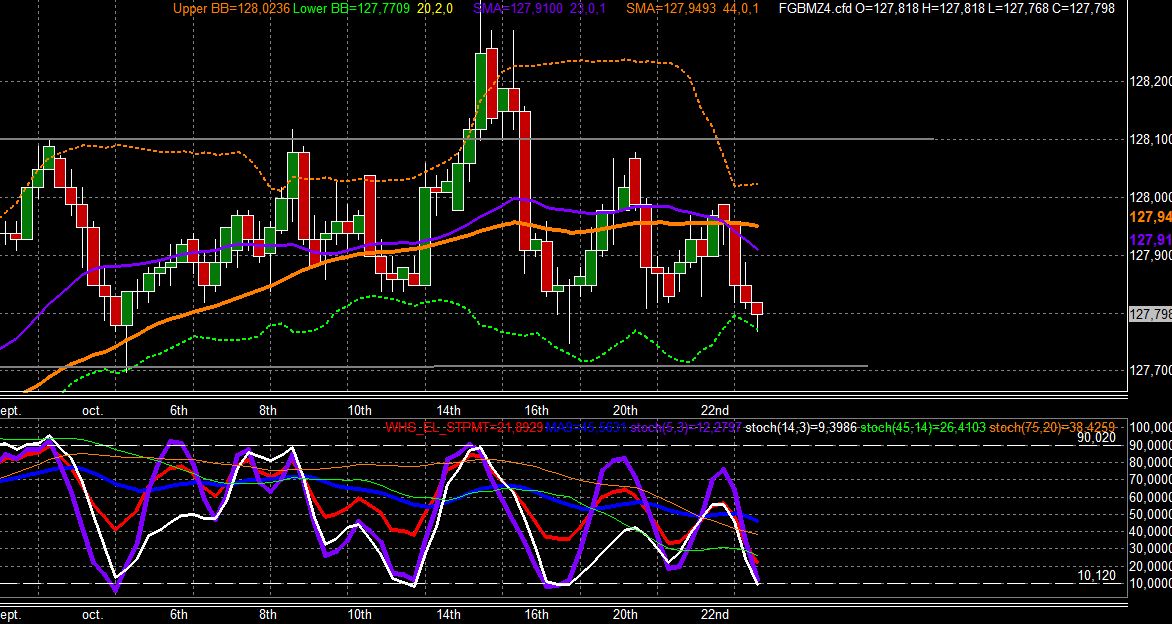This screenshot has width=1172, height=624.
Task: Select the yellow 20,2,0 Bollinger parameters
Action: tap(436, 9)
